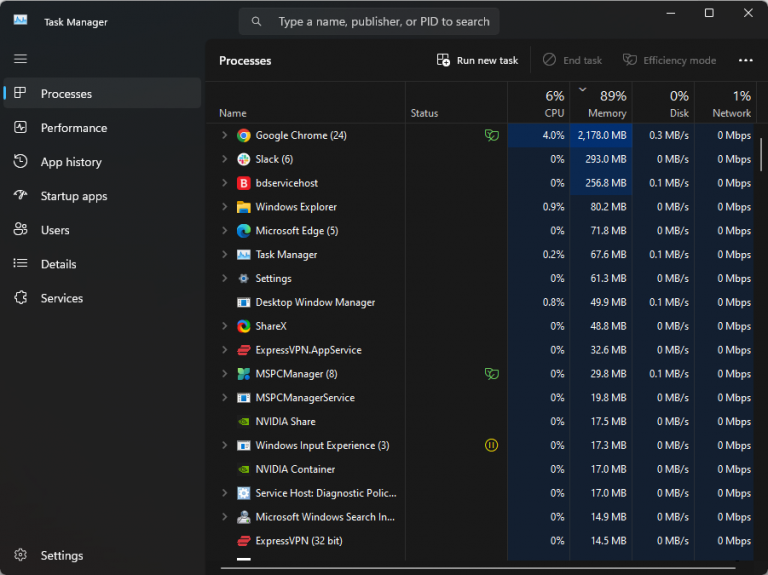Screen dimensions: 768x575
Task: Switch to the Performance page
Action: (x=102, y=128)
